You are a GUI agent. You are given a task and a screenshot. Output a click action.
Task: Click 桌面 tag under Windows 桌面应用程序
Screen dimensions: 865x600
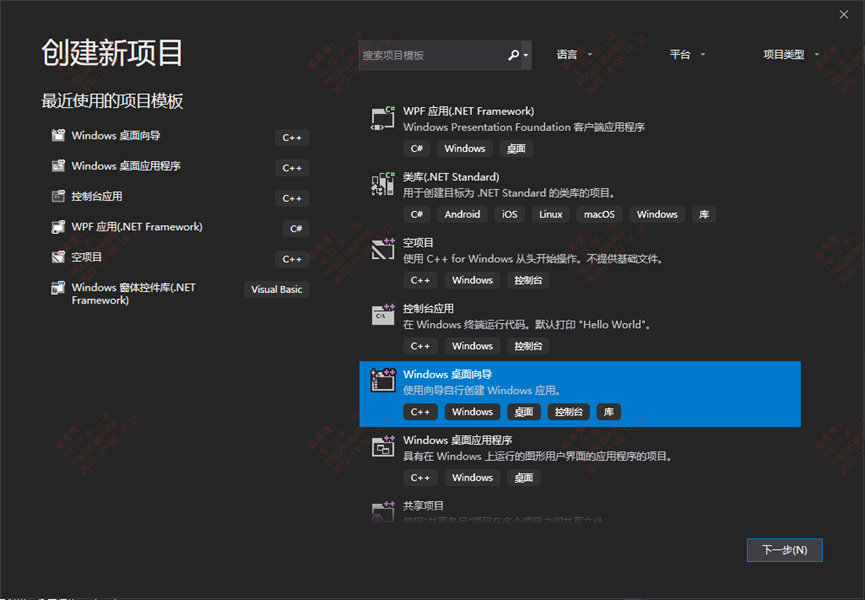tap(524, 478)
